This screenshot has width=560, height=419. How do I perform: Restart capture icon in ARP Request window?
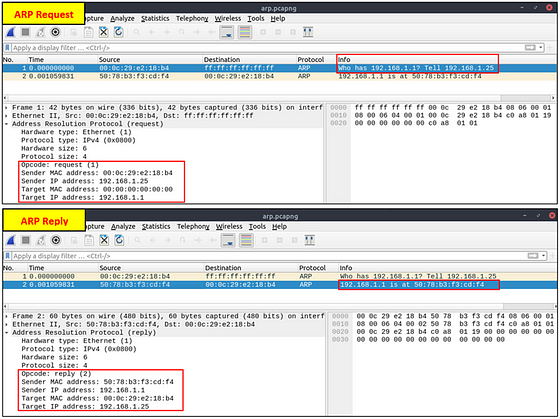click(x=40, y=33)
